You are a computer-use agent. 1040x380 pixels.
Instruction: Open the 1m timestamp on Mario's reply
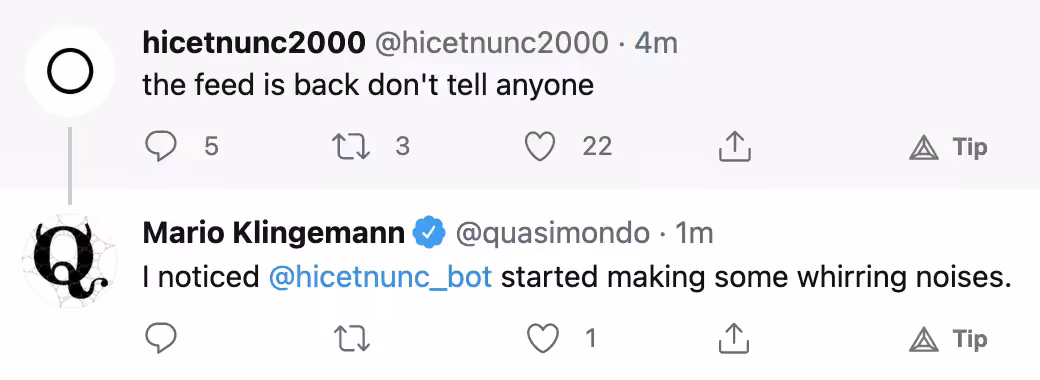pos(694,233)
